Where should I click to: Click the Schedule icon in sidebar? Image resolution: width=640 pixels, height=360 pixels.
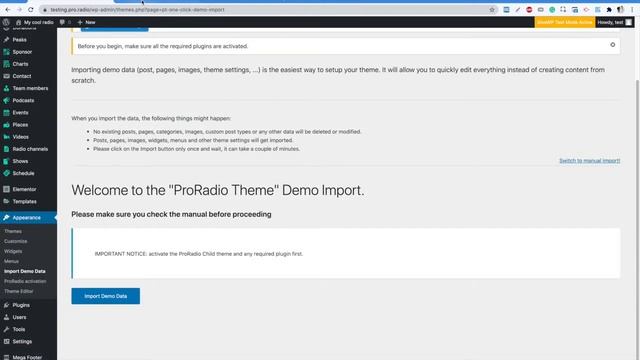pos(7,173)
